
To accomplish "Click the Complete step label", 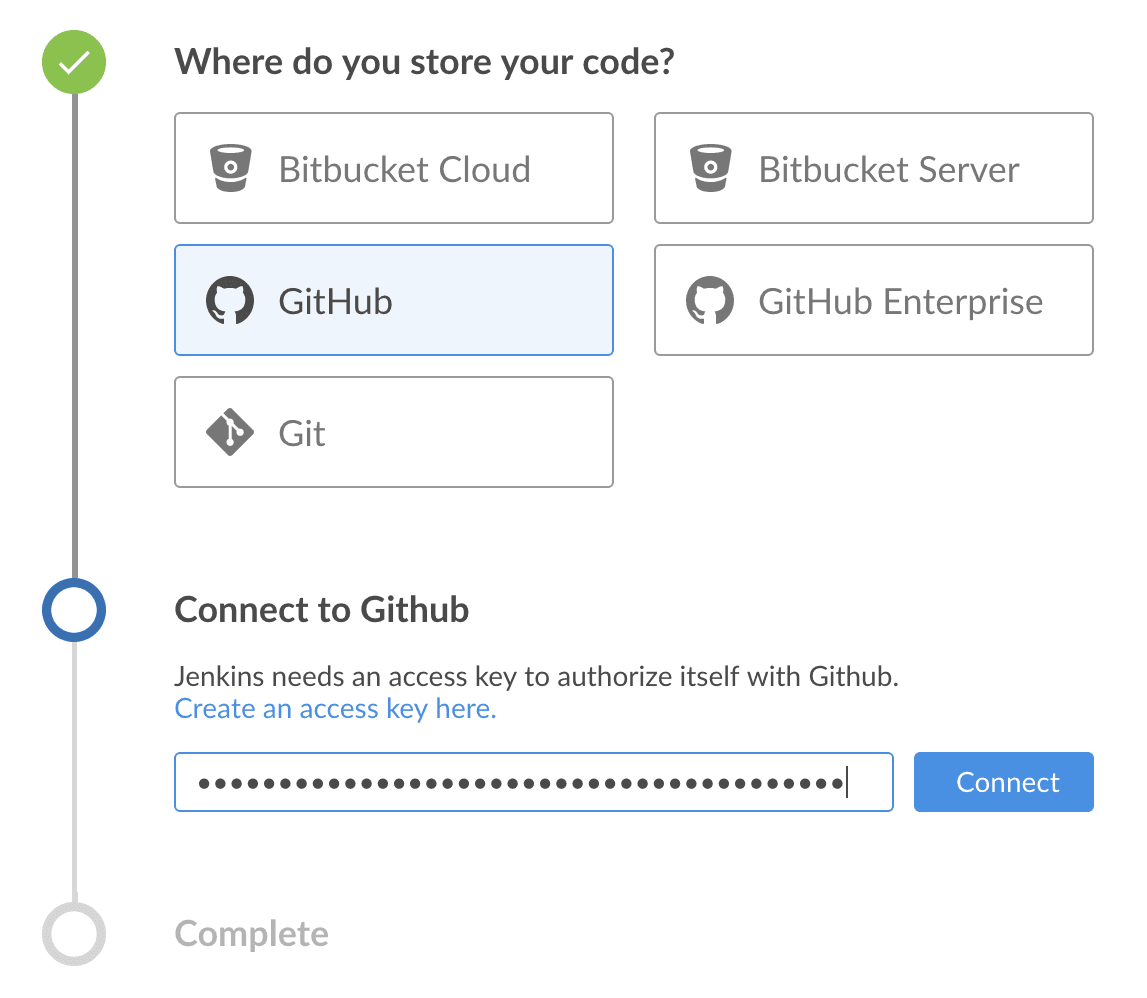I will (x=251, y=933).
